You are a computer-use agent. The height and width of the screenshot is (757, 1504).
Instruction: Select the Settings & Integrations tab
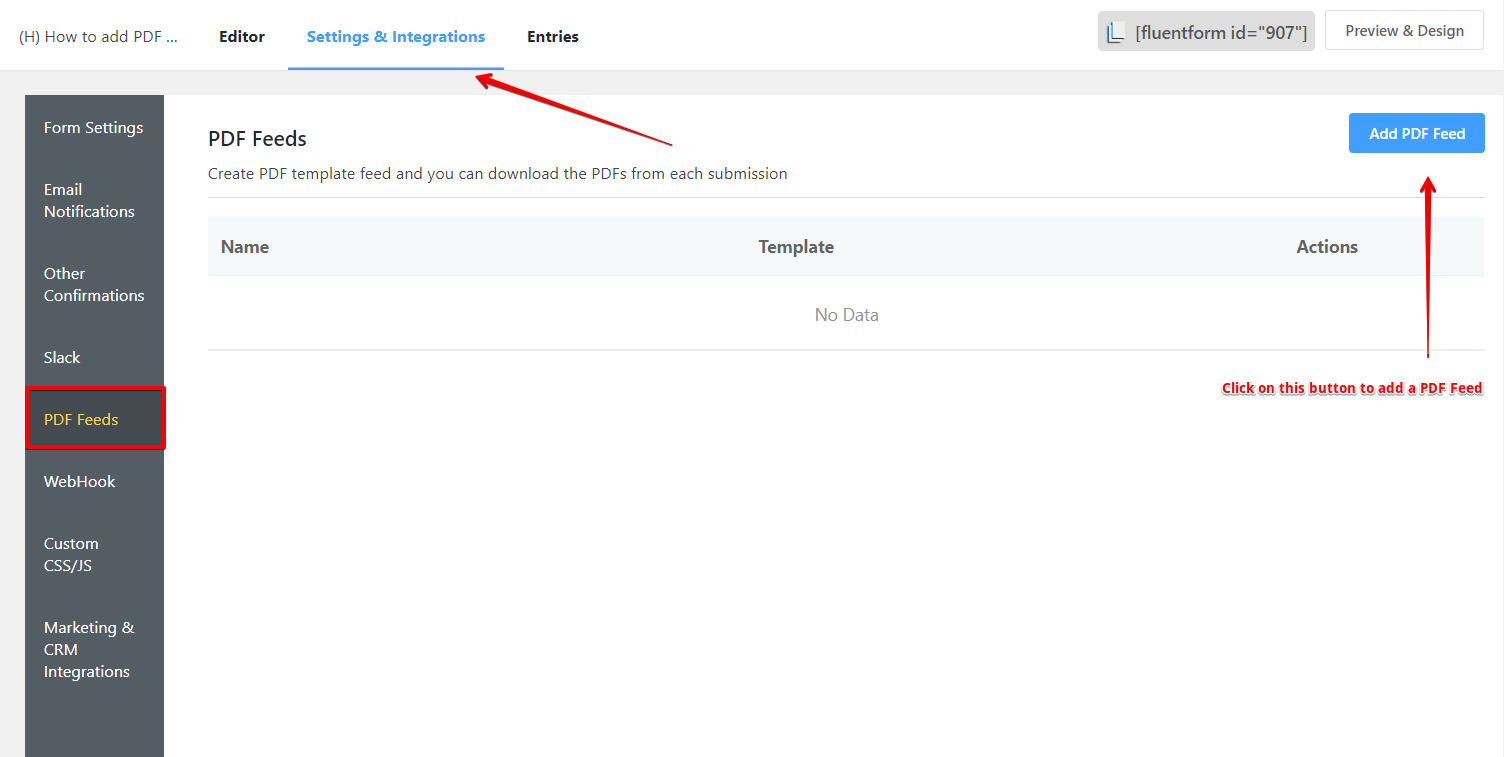[395, 36]
